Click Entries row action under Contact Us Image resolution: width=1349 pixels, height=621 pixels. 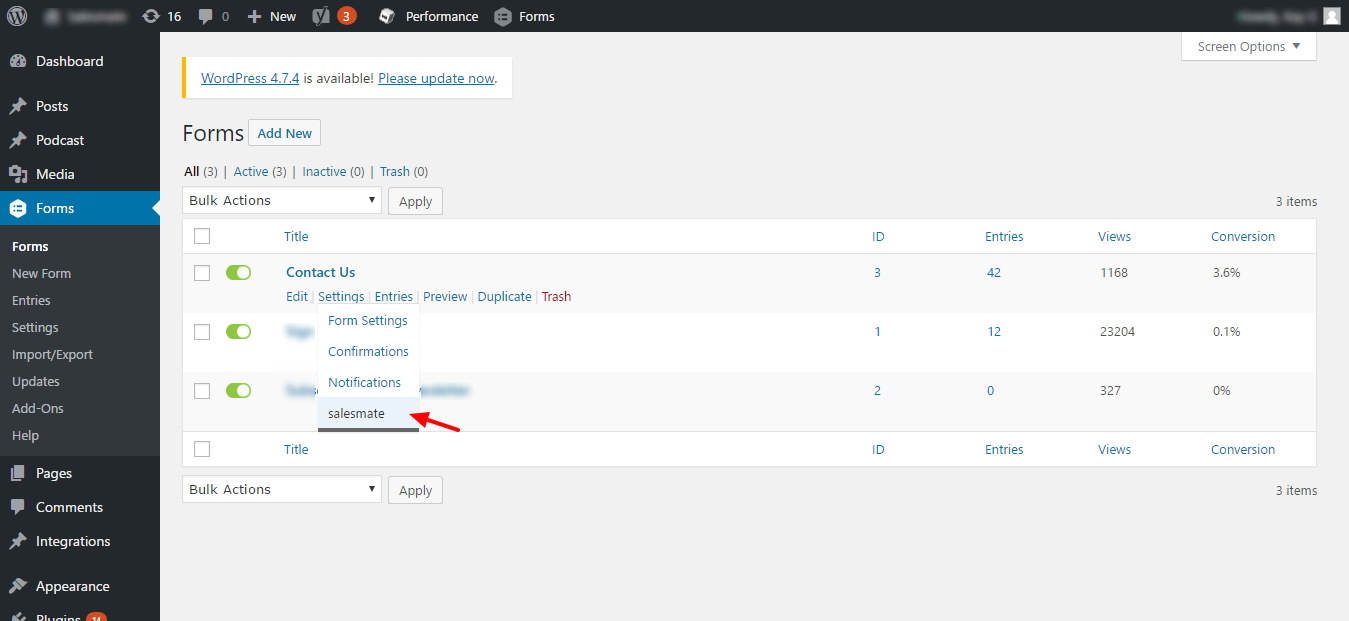(394, 296)
